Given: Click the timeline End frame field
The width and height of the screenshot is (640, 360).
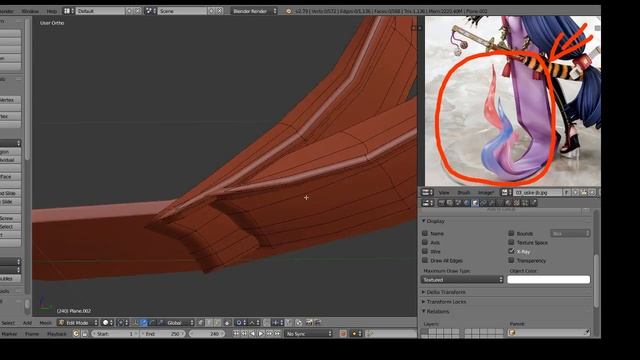Looking at the screenshot, I should tap(162, 334).
